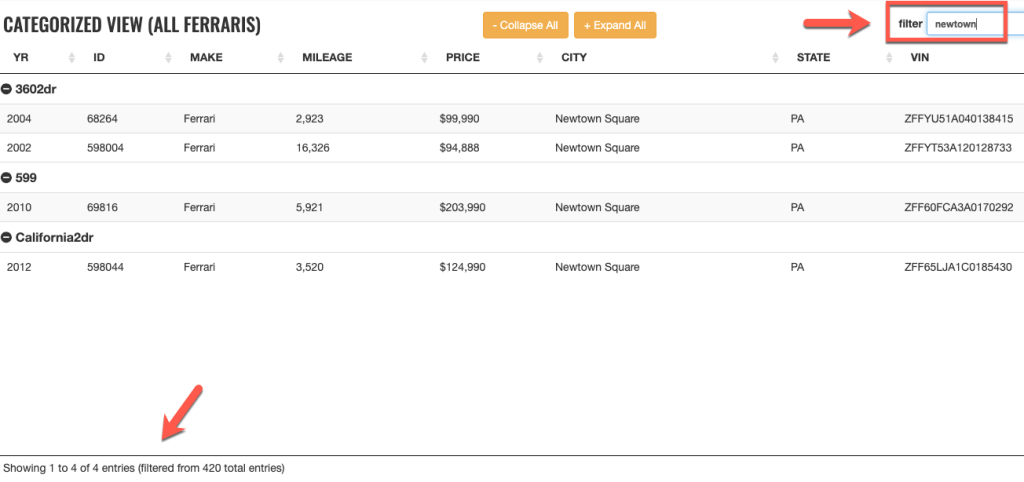The width and height of the screenshot is (1024, 482).
Task: Click into the filter text field
Action: (x=964, y=24)
